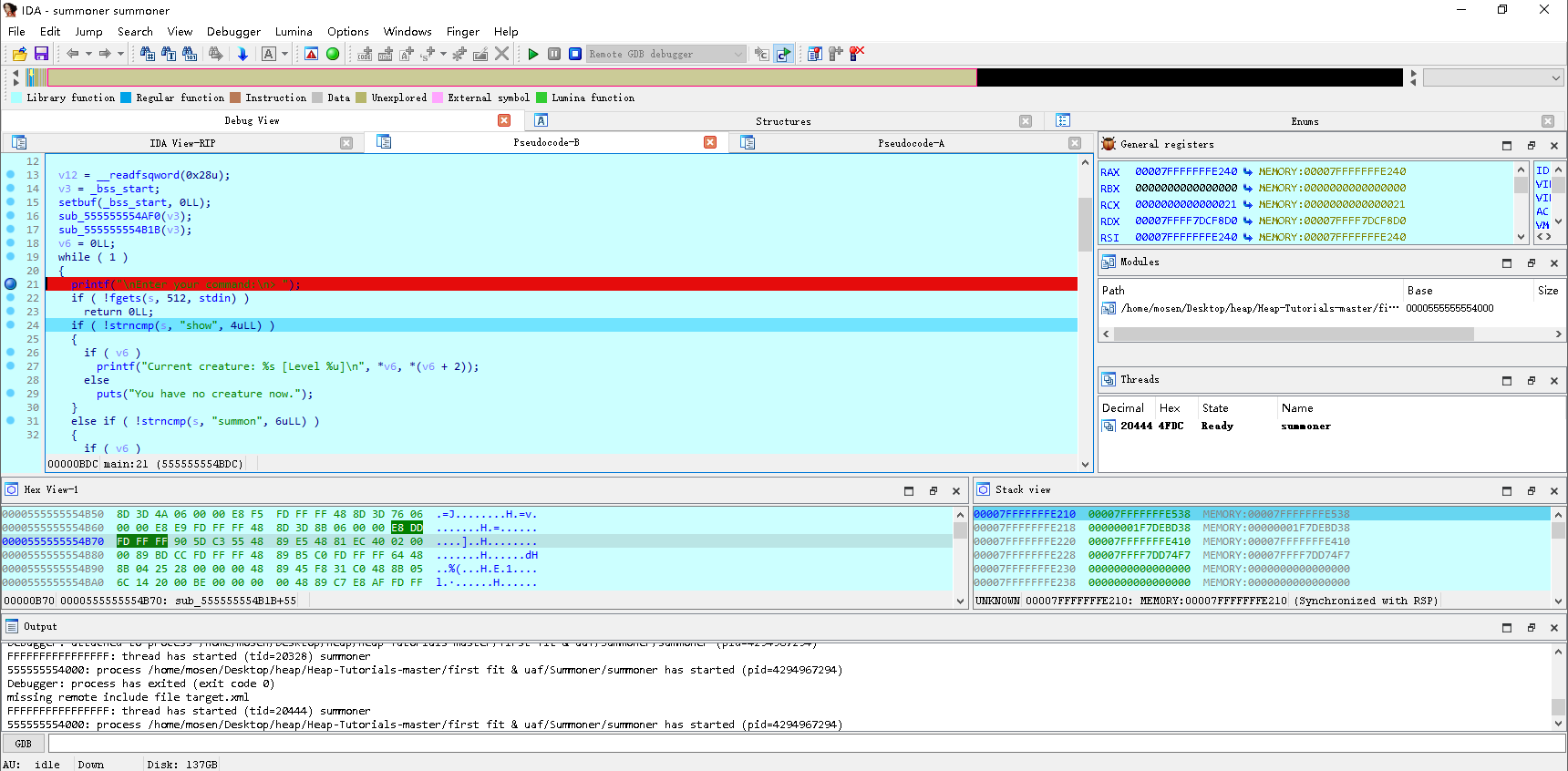Open the Remote GDB debugger dropdown
Viewport: 1568px width, 771px height.
click(666, 54)
